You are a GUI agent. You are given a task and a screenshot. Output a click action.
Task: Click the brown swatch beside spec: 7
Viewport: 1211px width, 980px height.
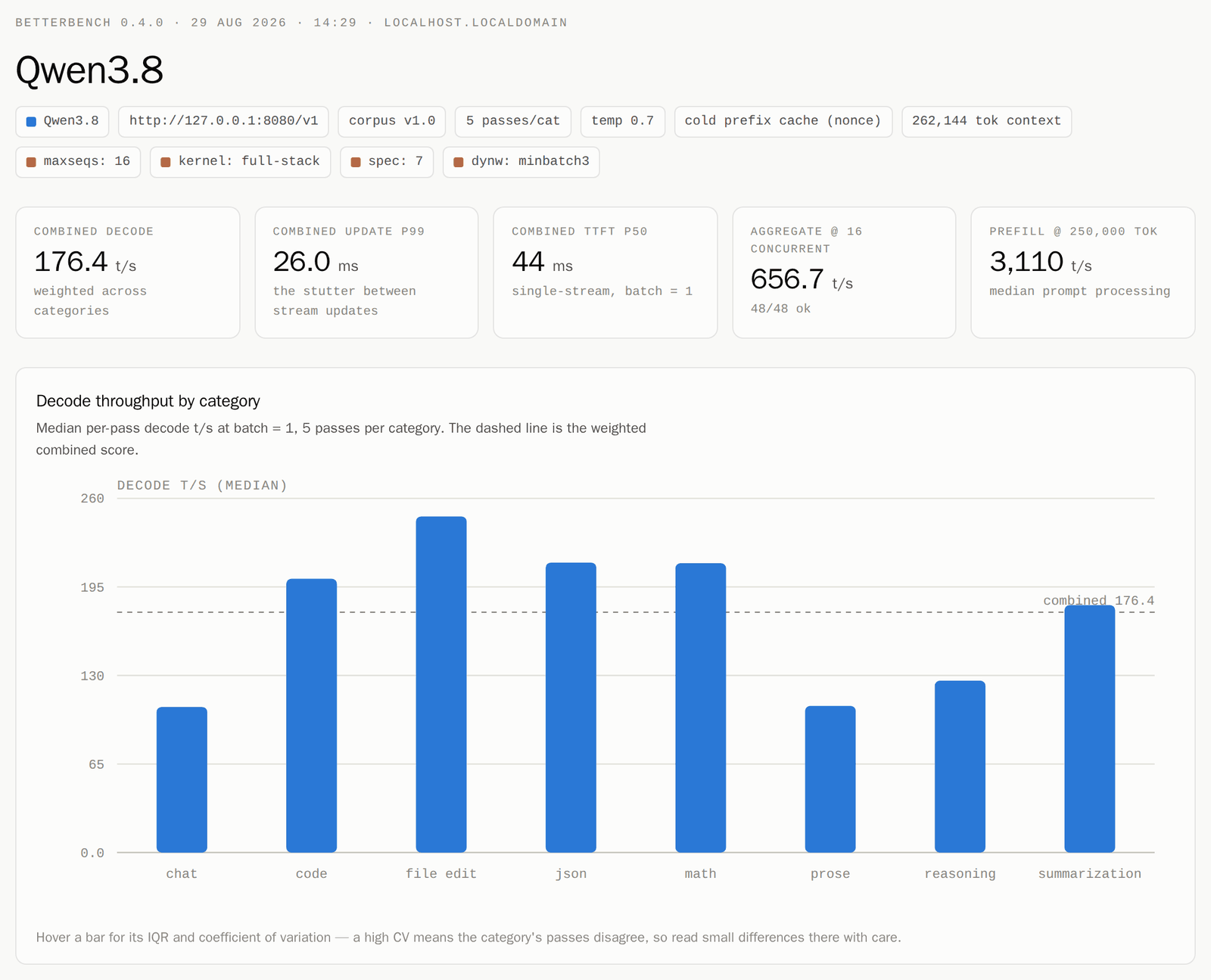coord(356,162)
